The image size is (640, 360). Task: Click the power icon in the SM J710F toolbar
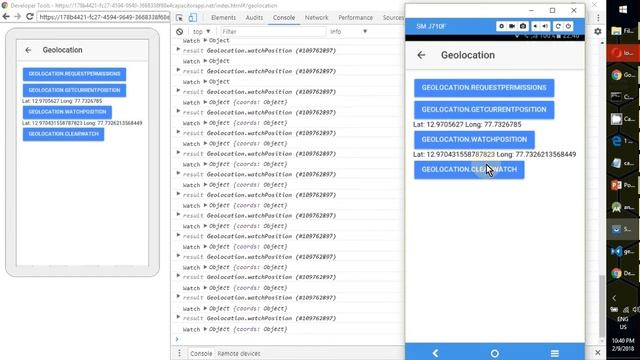coord(568,26)
